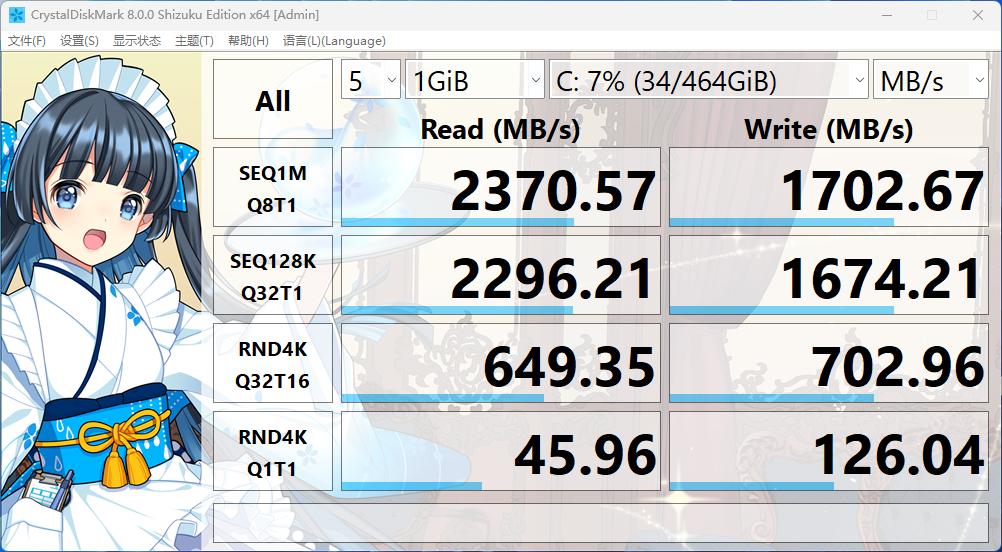The height and width of the screenshot is (552, 1002).
Task: Click the SEQ1M read result 2370.57
Action: 501,187
